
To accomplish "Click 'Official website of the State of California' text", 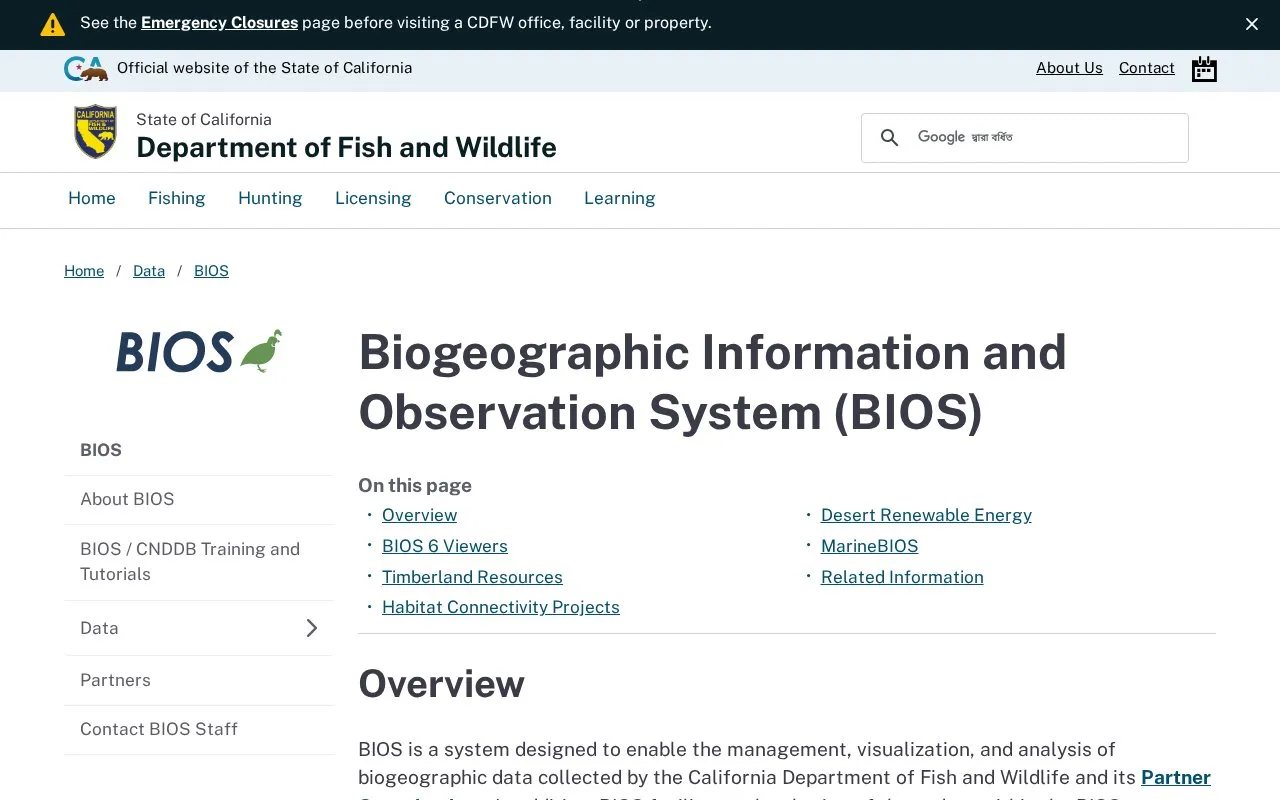I will [264, 68].
